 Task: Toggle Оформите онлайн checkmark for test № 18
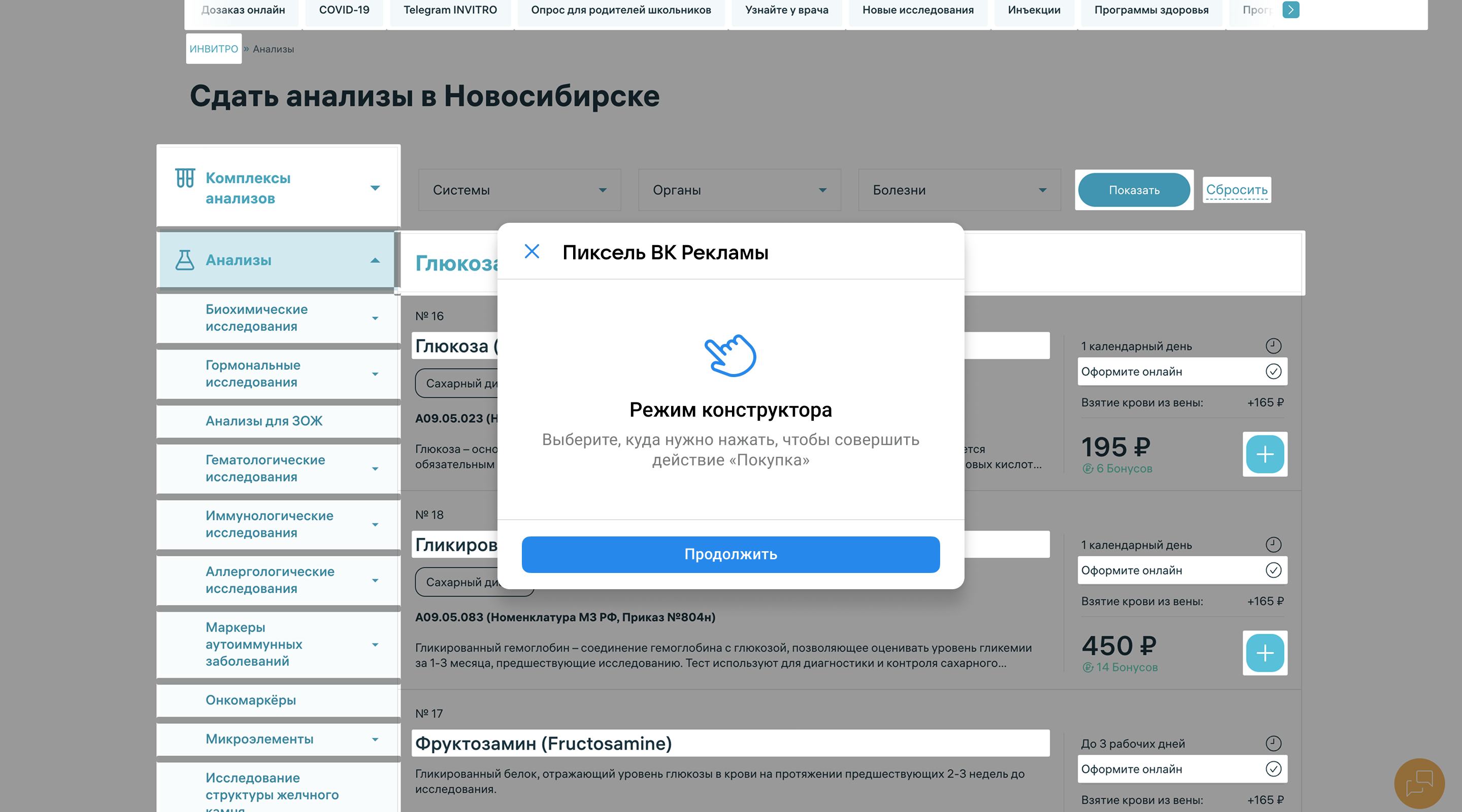point(1274,570)
